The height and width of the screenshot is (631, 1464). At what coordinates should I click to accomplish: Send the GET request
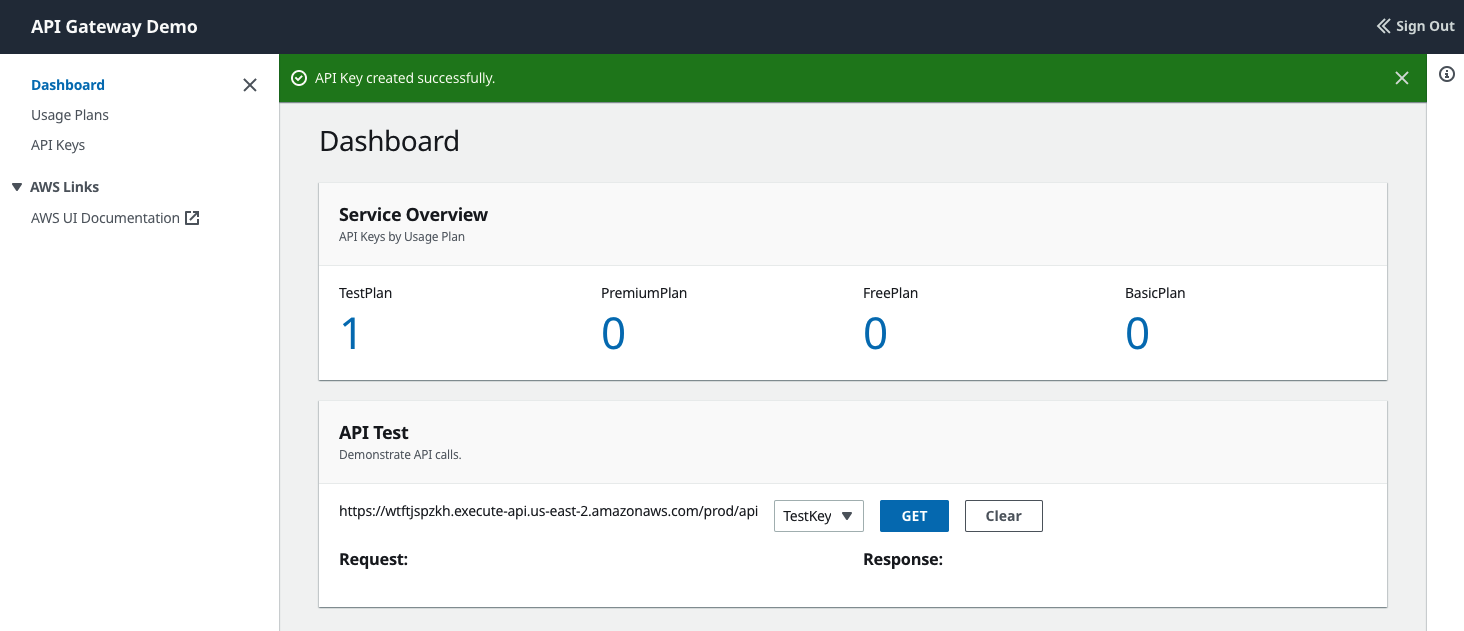(x=914, y=516)
